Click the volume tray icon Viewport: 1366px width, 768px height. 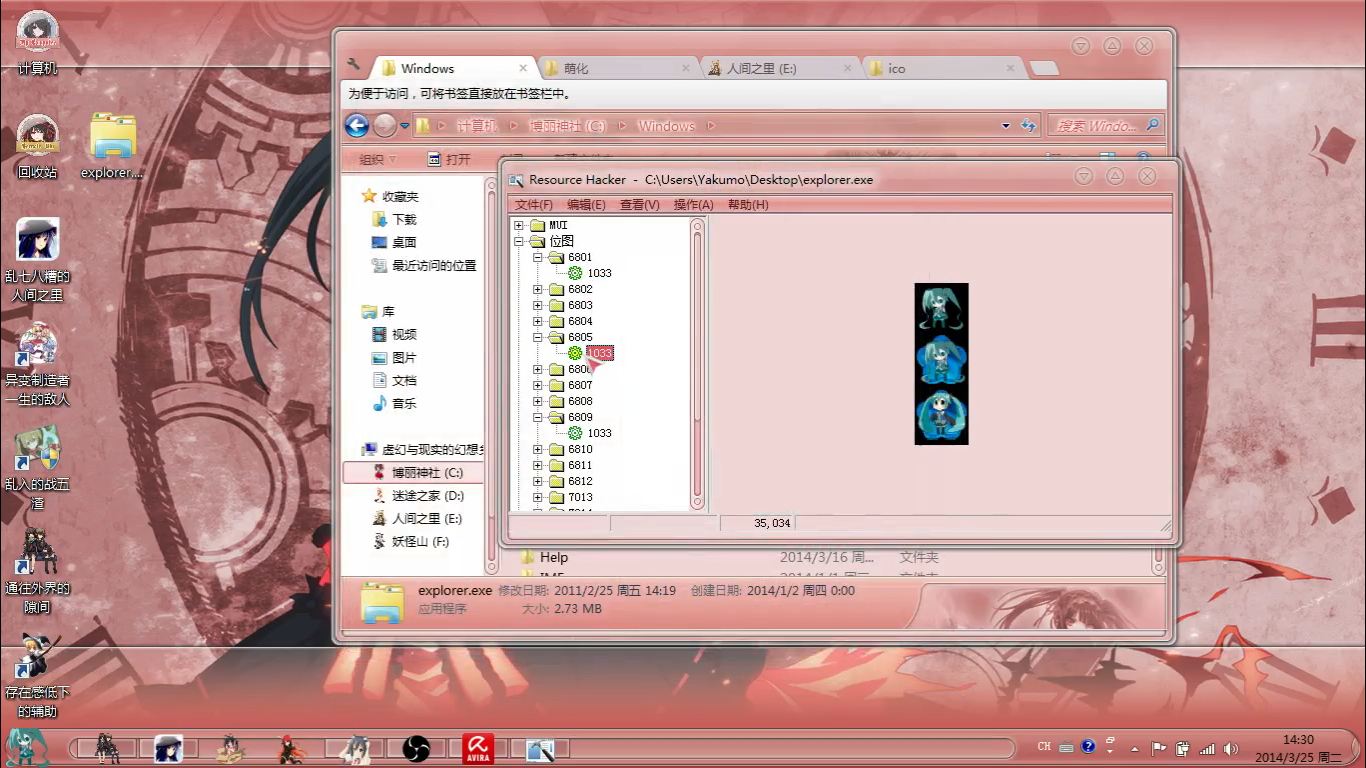click(x=1230, y=748)
